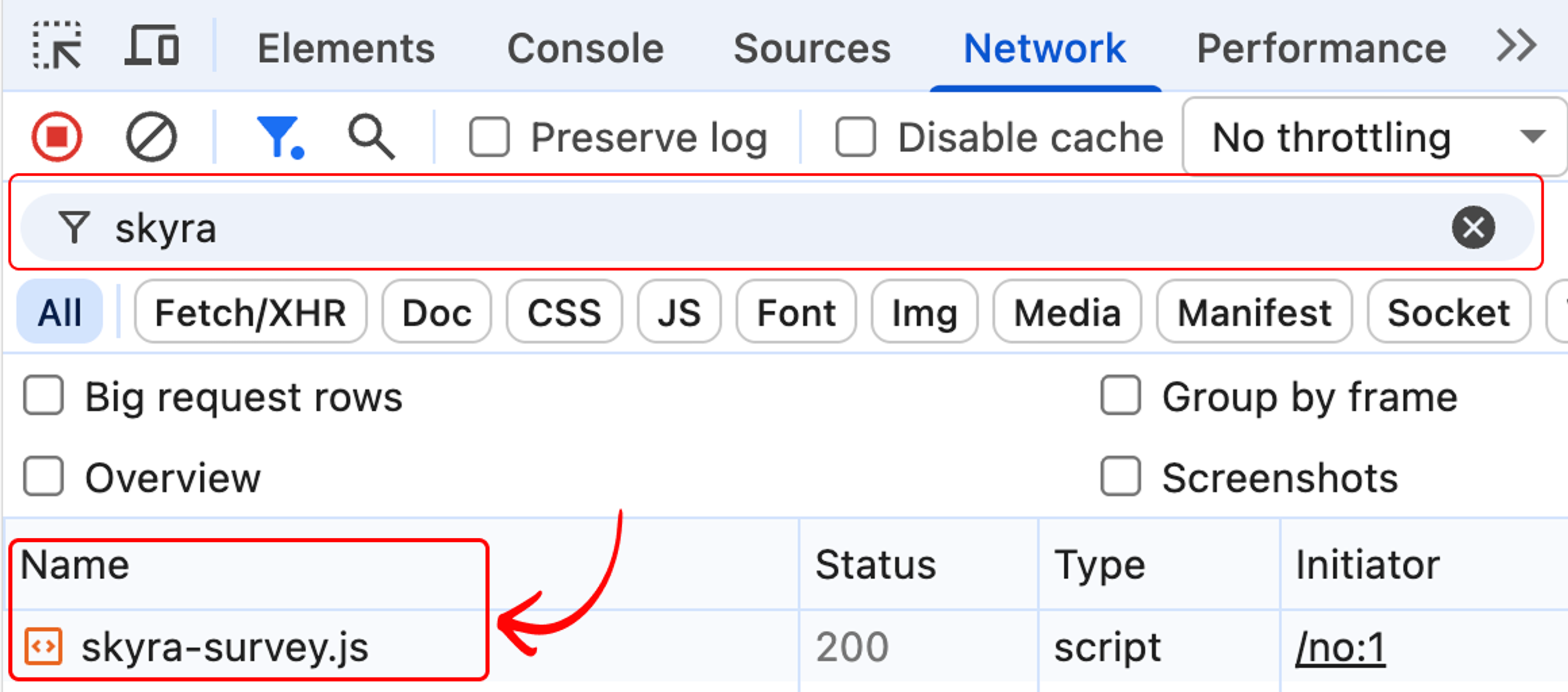Filter requests by Fetch/XHR
Screen dimensions: 1568x692
tap(250, 312)
